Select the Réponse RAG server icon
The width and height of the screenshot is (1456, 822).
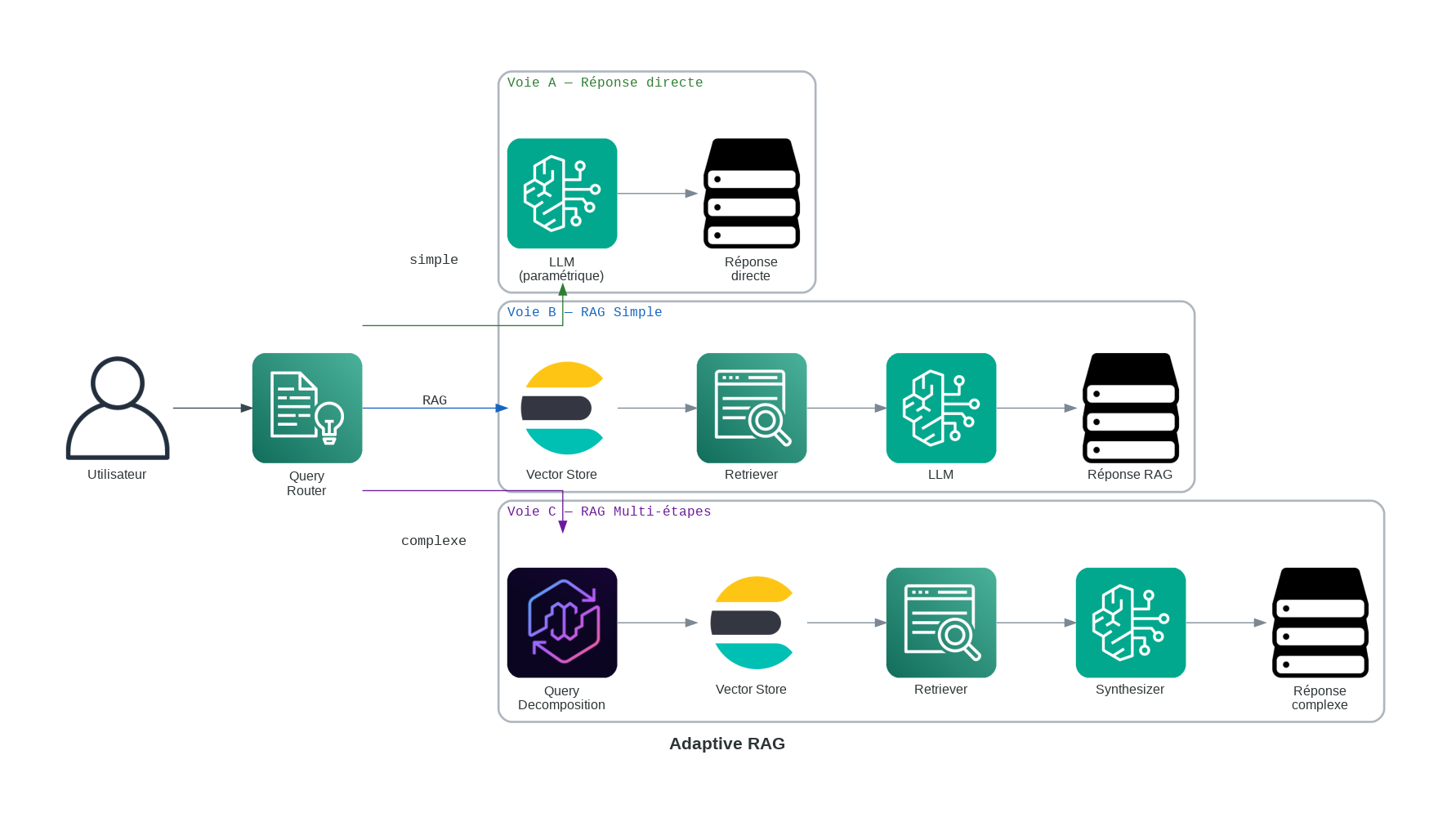point(1130,408)
